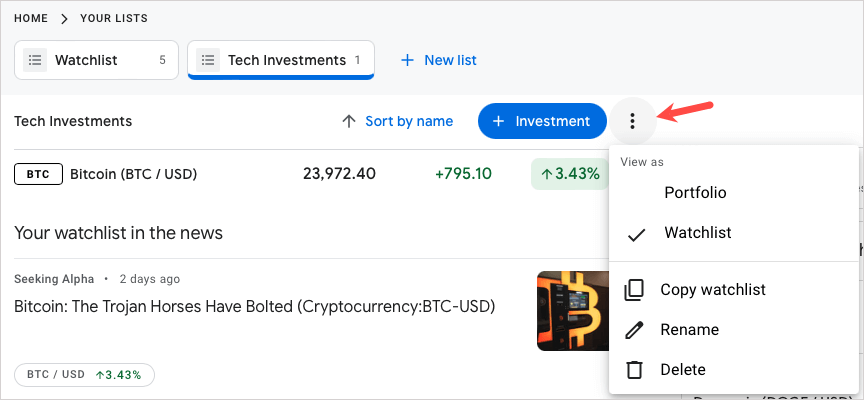Go to HOME breadcrumb link

31,18
